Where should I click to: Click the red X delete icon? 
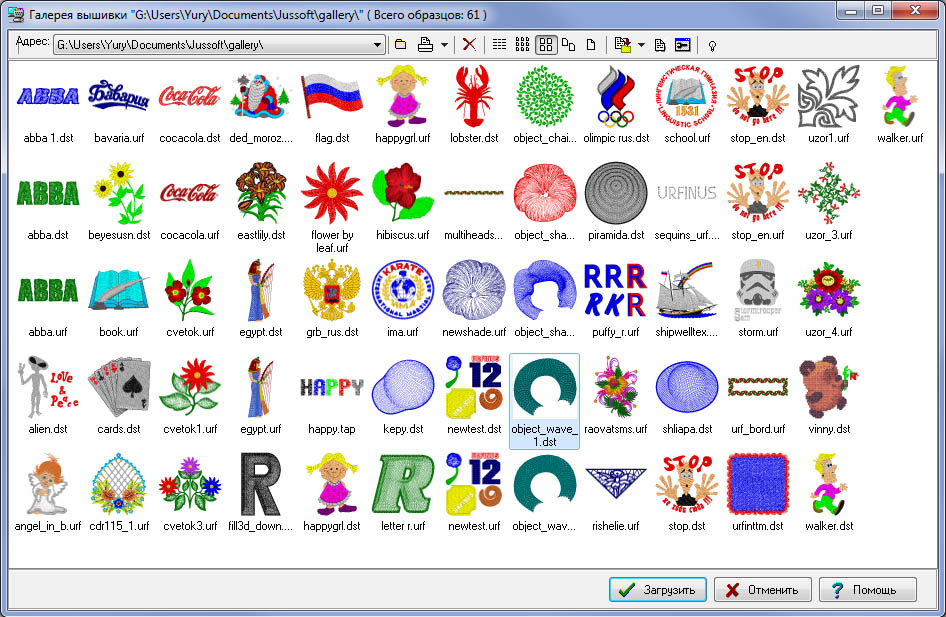point(469,45)
